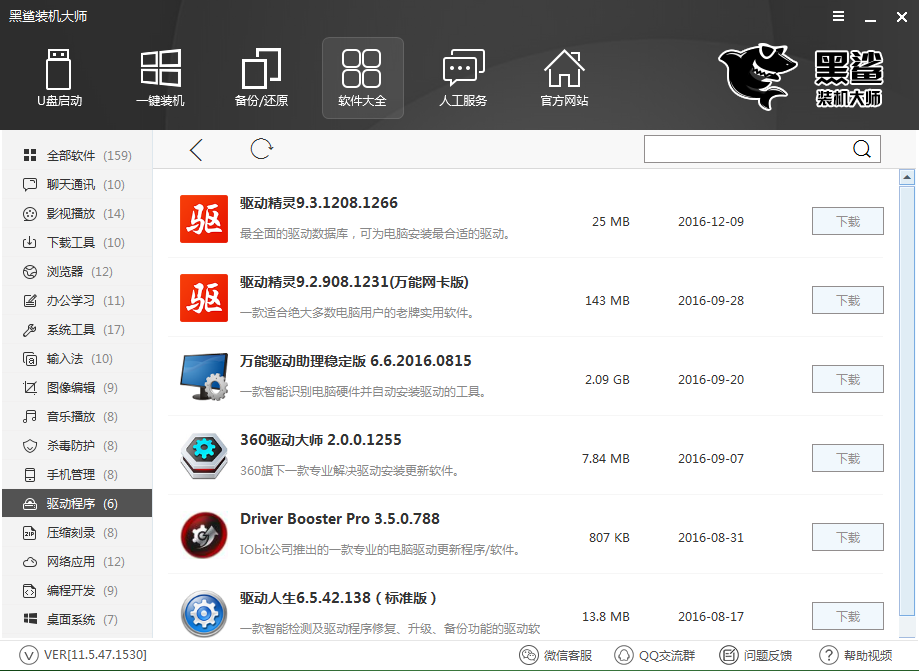919x671 pixels.
Task: Open 微信客服 link in status bar
Action: (557, 656)
